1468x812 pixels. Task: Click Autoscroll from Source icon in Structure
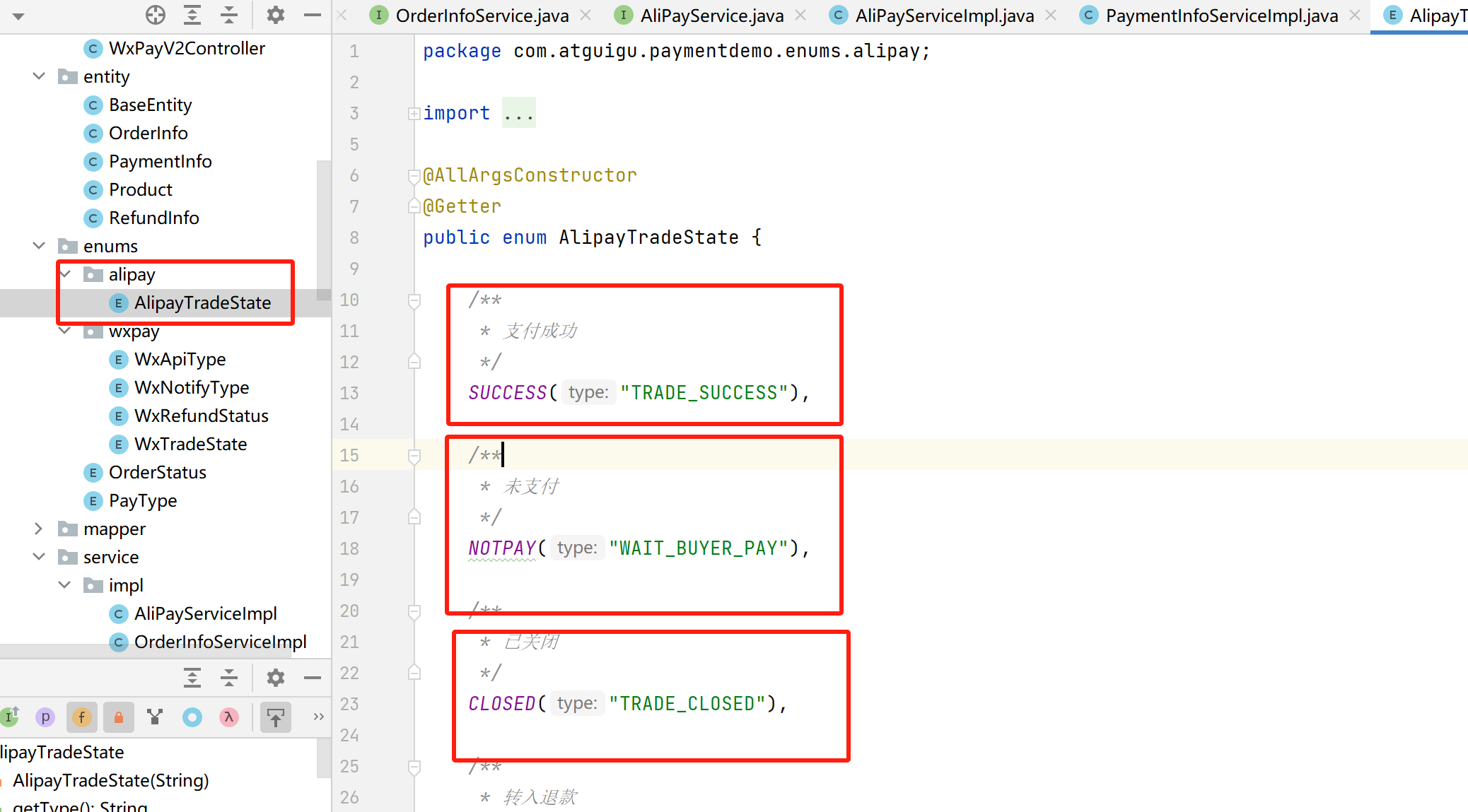[276, 717]
